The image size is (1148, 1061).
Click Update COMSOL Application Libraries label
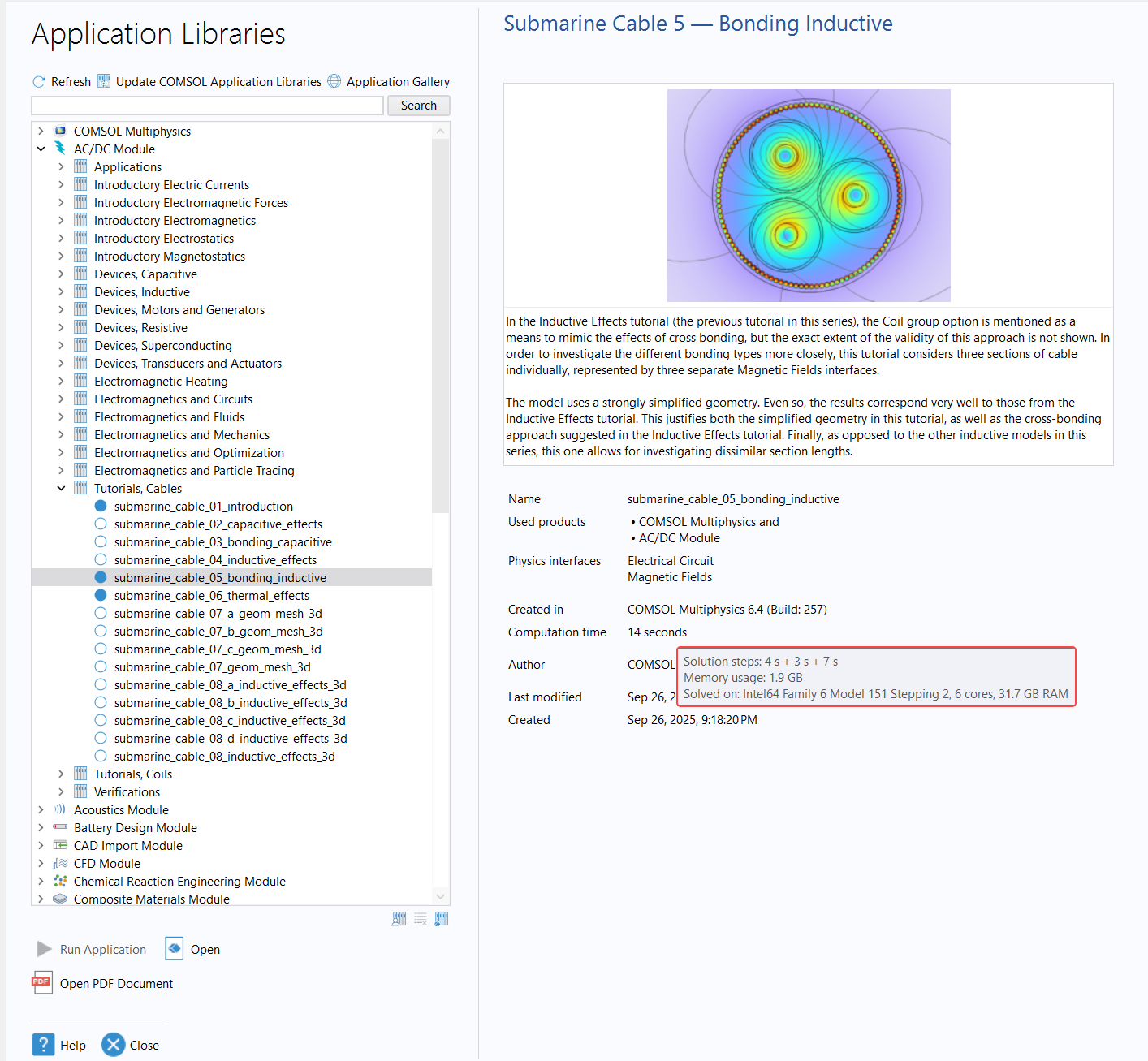coord(218,82)
